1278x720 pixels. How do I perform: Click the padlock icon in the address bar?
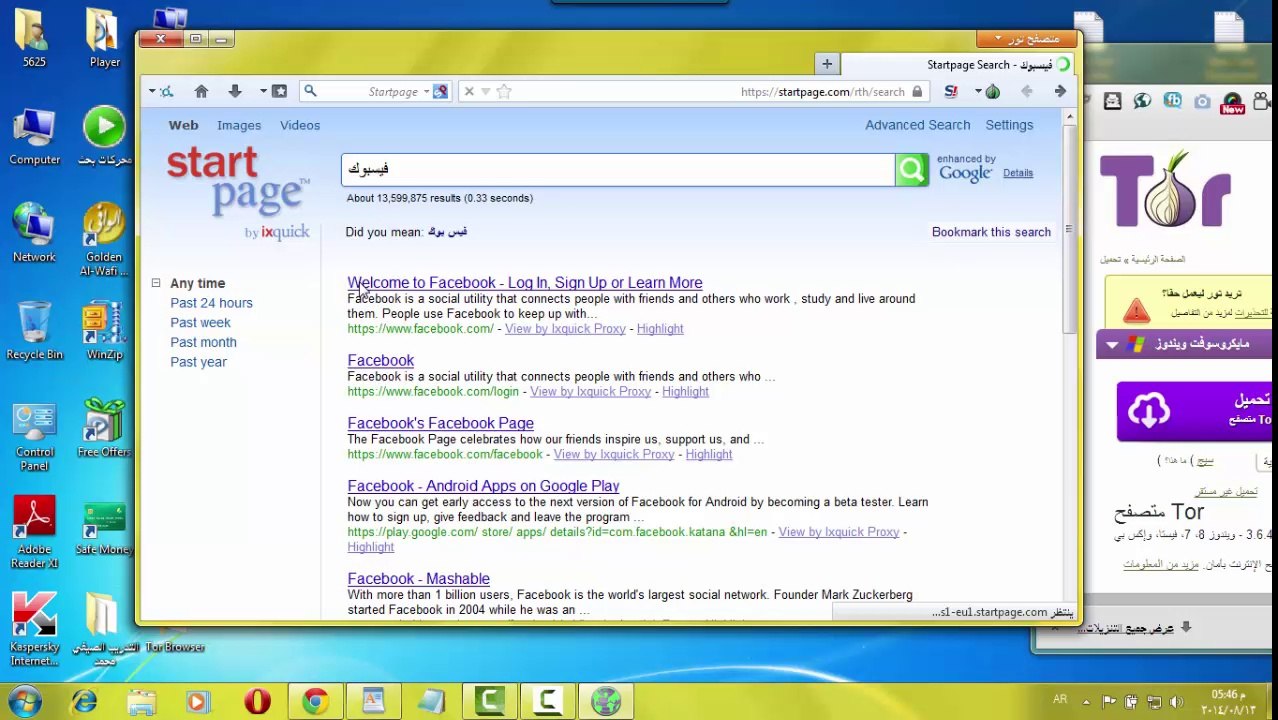pos(916,92)
